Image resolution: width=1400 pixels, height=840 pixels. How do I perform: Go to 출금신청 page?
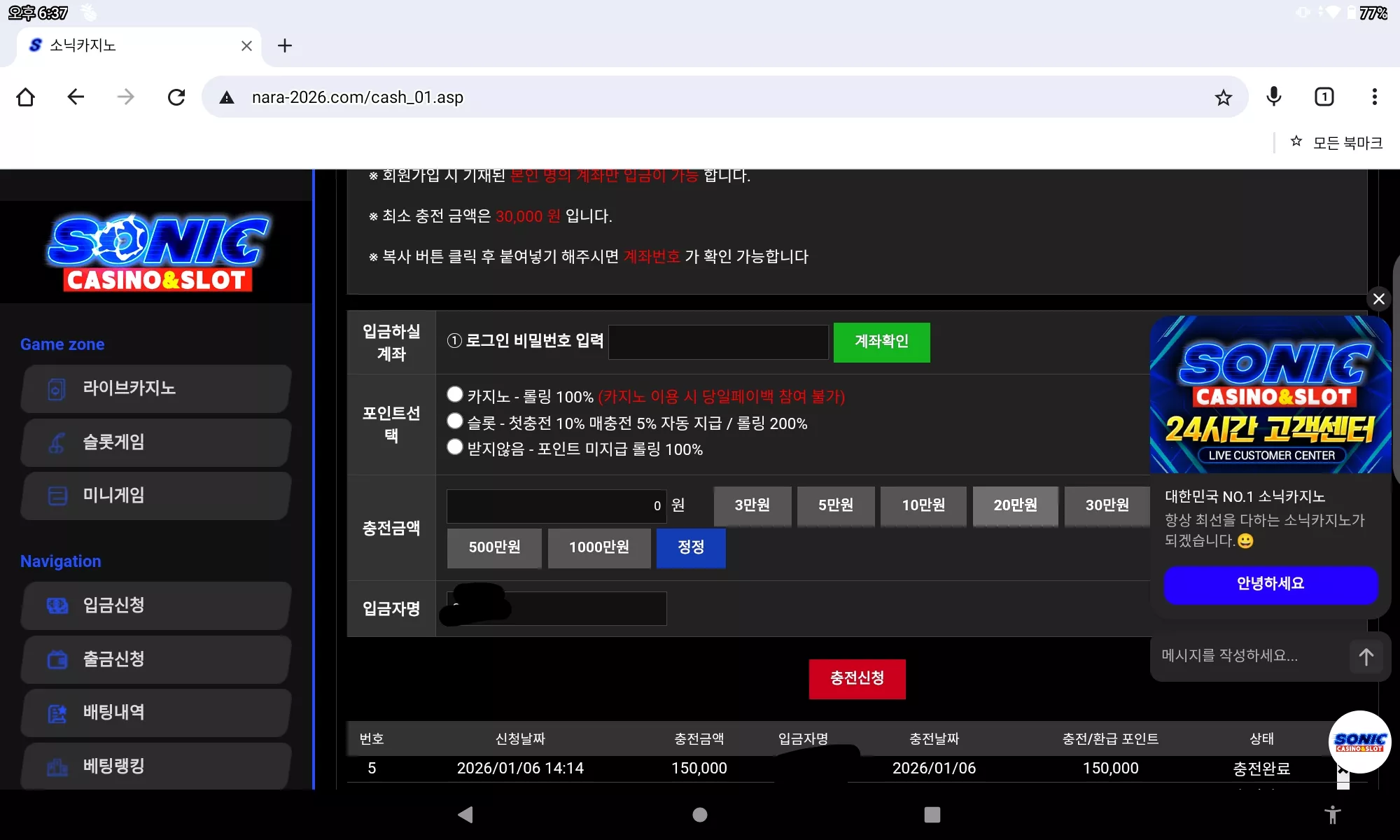tap(156, 659)
